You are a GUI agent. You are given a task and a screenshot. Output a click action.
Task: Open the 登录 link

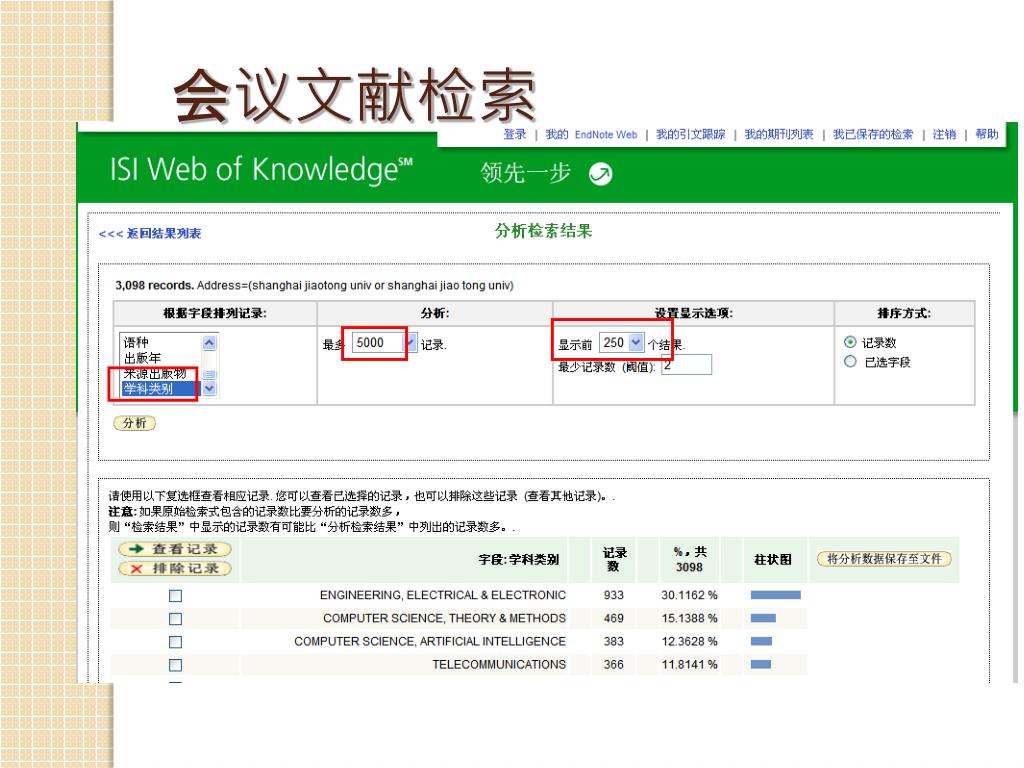[515, 134]
